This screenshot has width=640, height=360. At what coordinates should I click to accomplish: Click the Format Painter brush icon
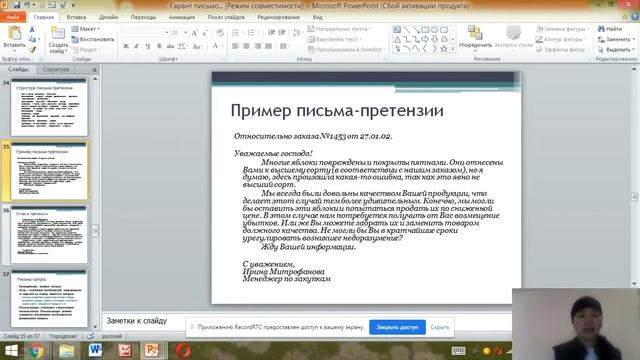click(32, 49)
